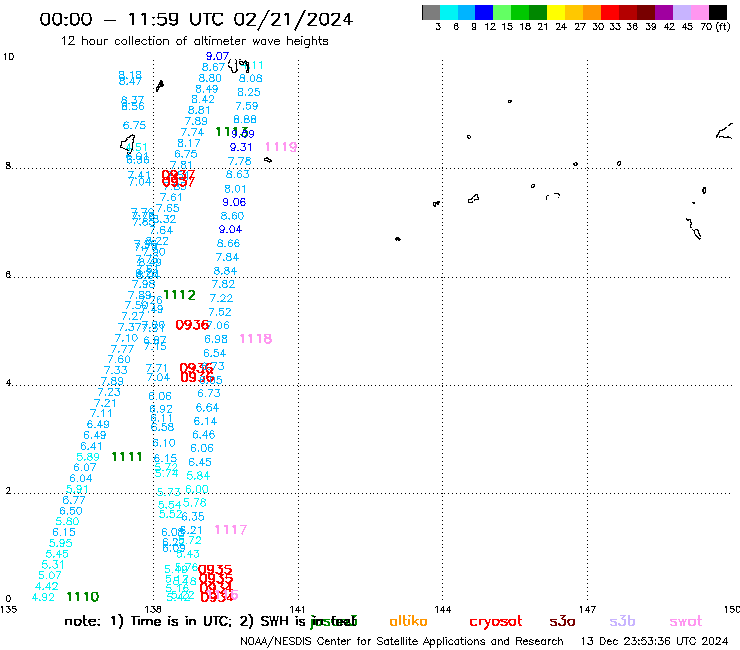
Task: Click the orange 30 ft legend swatch
Action: (x=592, y=12)
